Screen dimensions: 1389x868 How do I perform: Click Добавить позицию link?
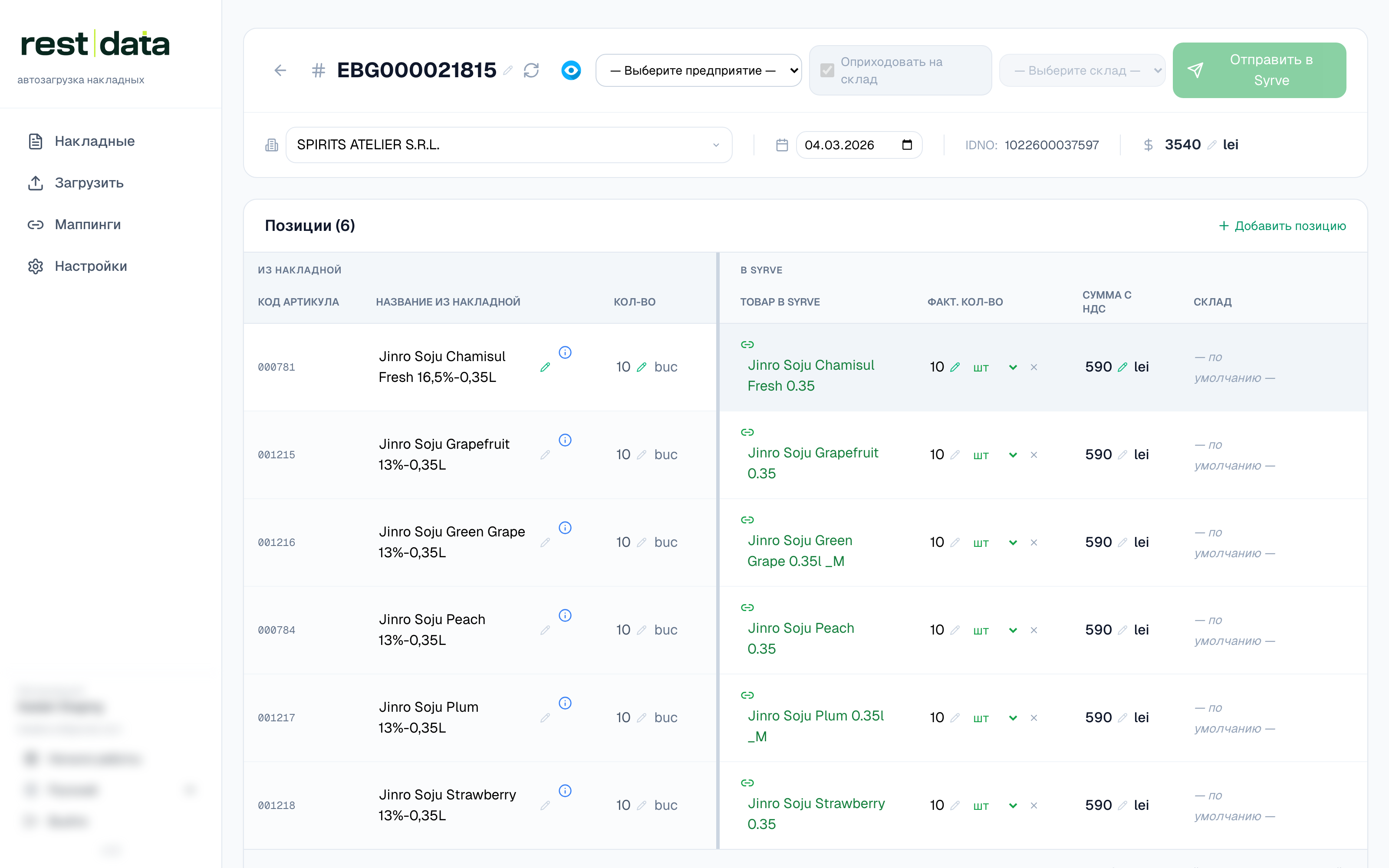(1282, 226)
